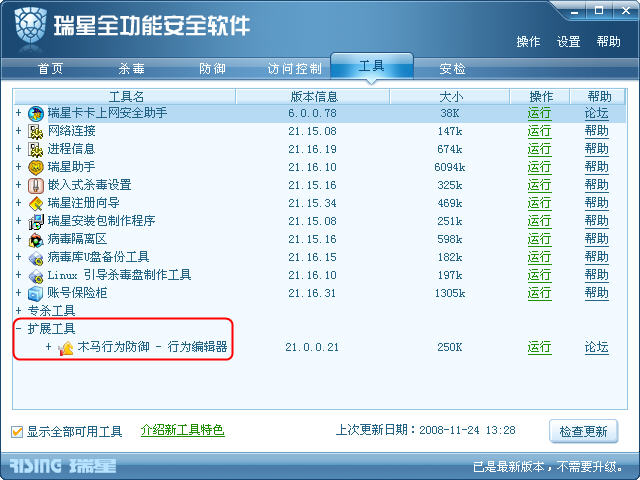The image size is (640, 480).
Task: Click the 瑞星注册向导 icon
Action: point(36,203)
